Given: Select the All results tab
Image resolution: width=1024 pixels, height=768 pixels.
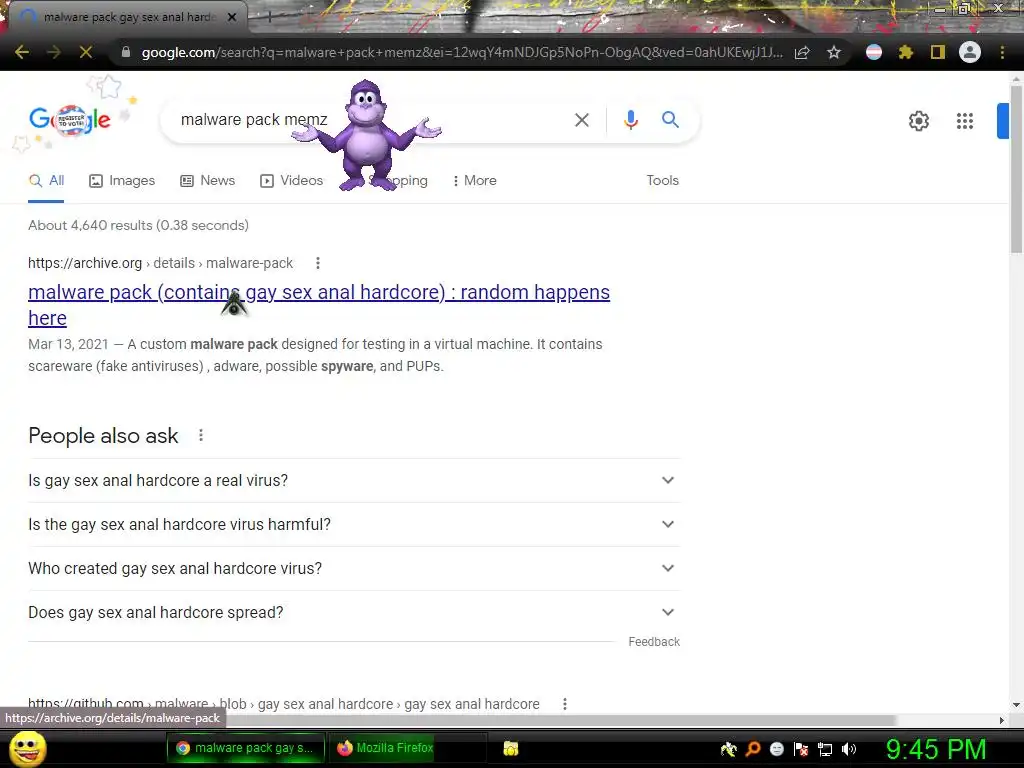Looking at the screenshot, I should click(46, 180).
